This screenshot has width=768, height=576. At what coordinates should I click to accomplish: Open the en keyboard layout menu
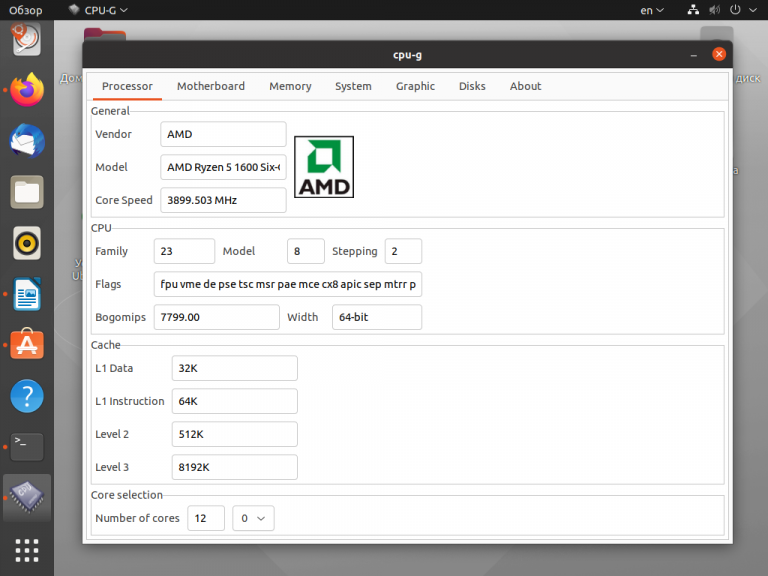coord(652,10)
